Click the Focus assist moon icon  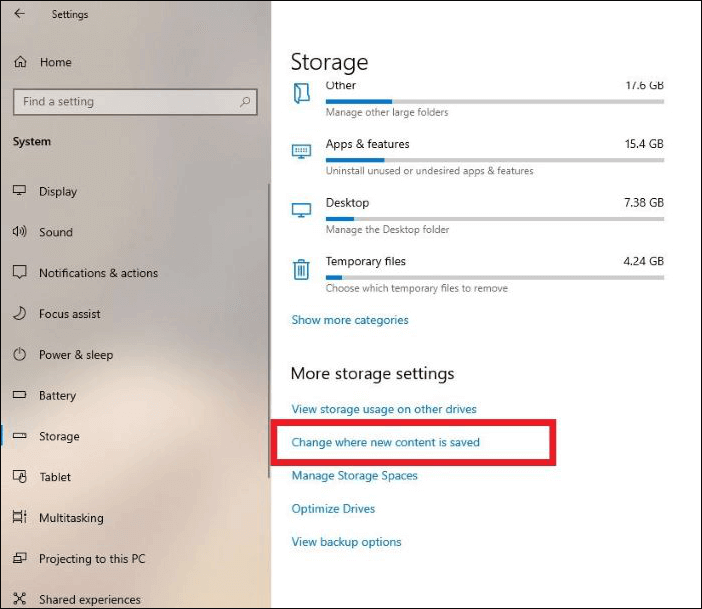(20, 314)
